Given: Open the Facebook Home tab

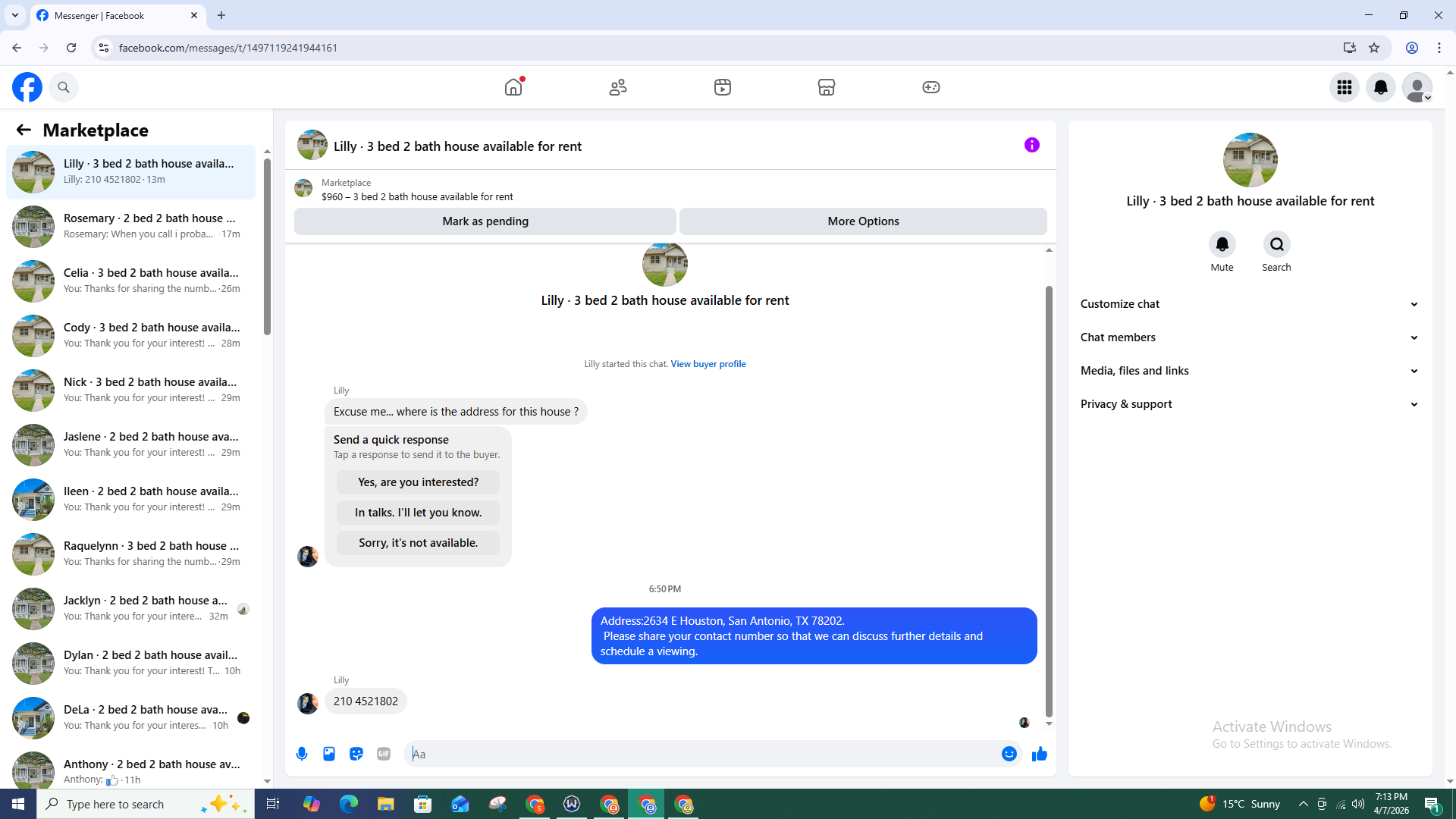Looking at the screenshot, I should pos(513,87).
